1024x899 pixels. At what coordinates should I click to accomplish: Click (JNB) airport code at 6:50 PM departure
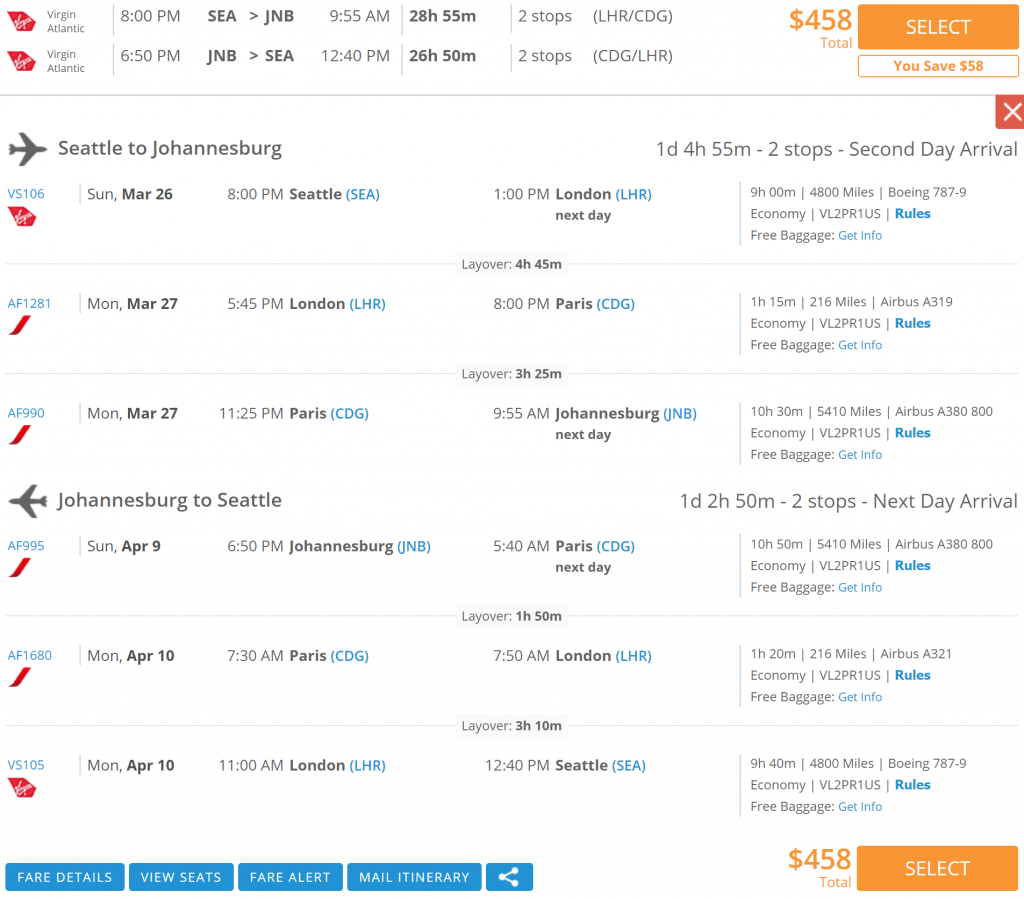(x=414, y=546)
